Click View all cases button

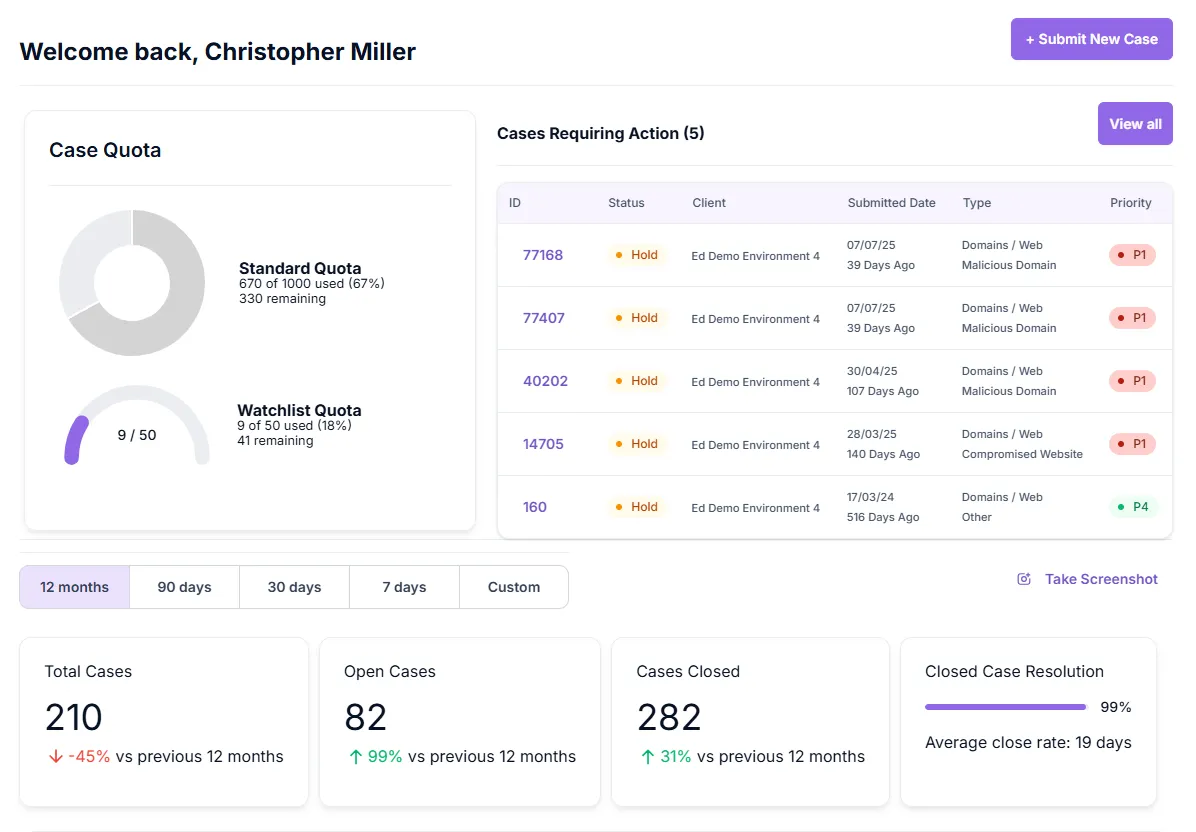(1134, 124)
